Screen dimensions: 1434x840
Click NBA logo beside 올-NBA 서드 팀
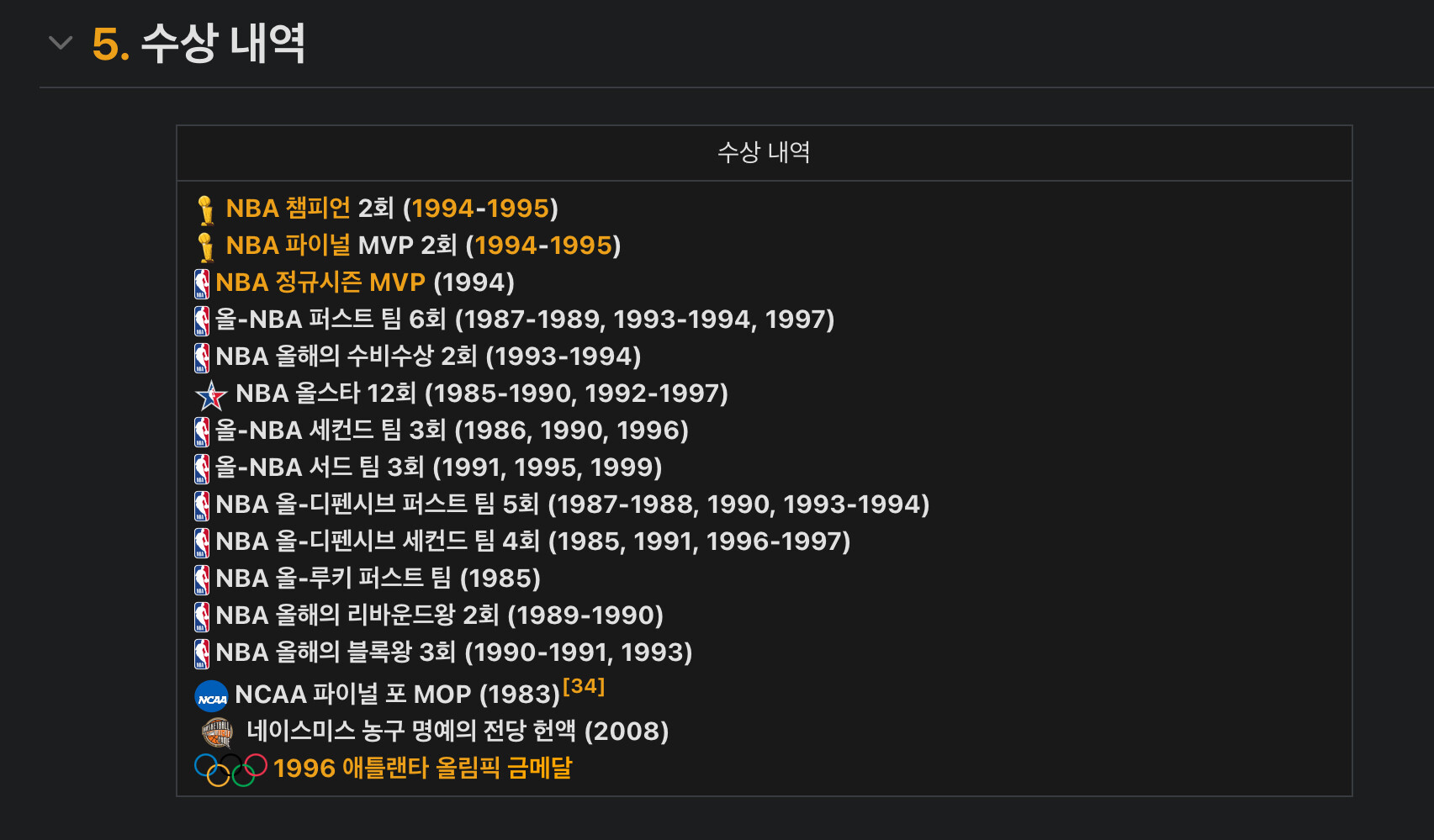(202, 468)
